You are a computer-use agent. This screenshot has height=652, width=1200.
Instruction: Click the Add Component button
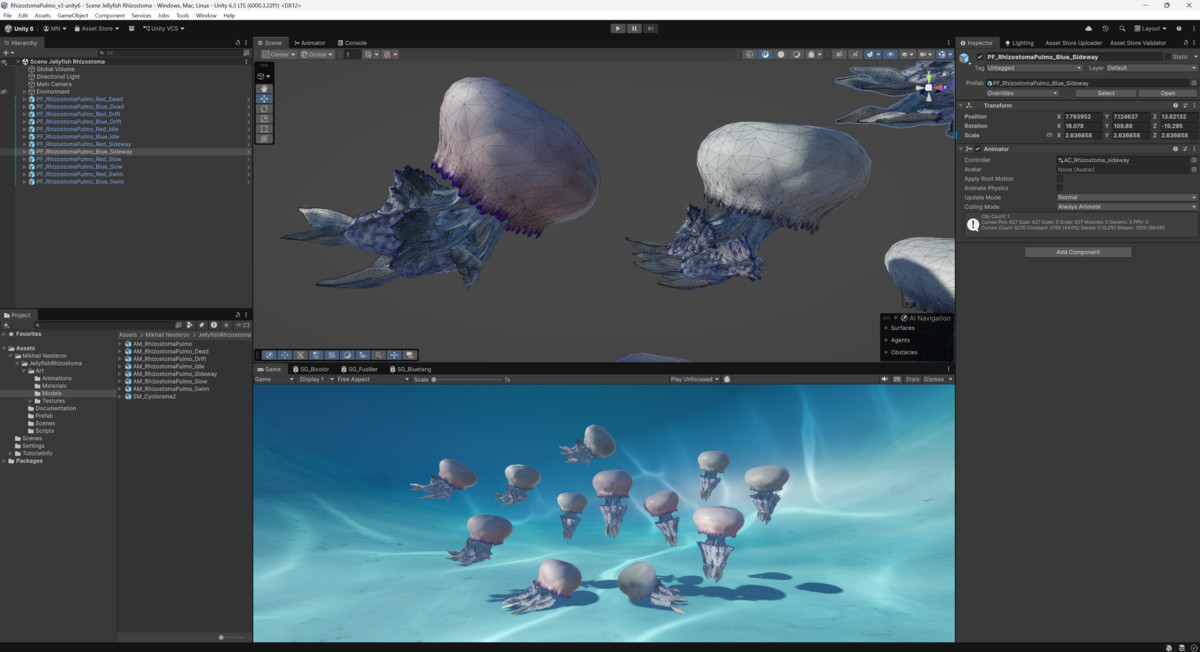point(1077,252)
